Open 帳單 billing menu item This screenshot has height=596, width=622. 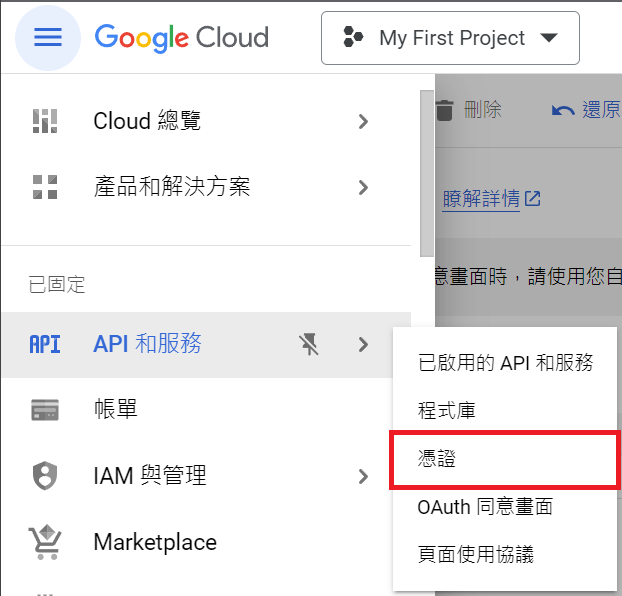tap(197, 410)
